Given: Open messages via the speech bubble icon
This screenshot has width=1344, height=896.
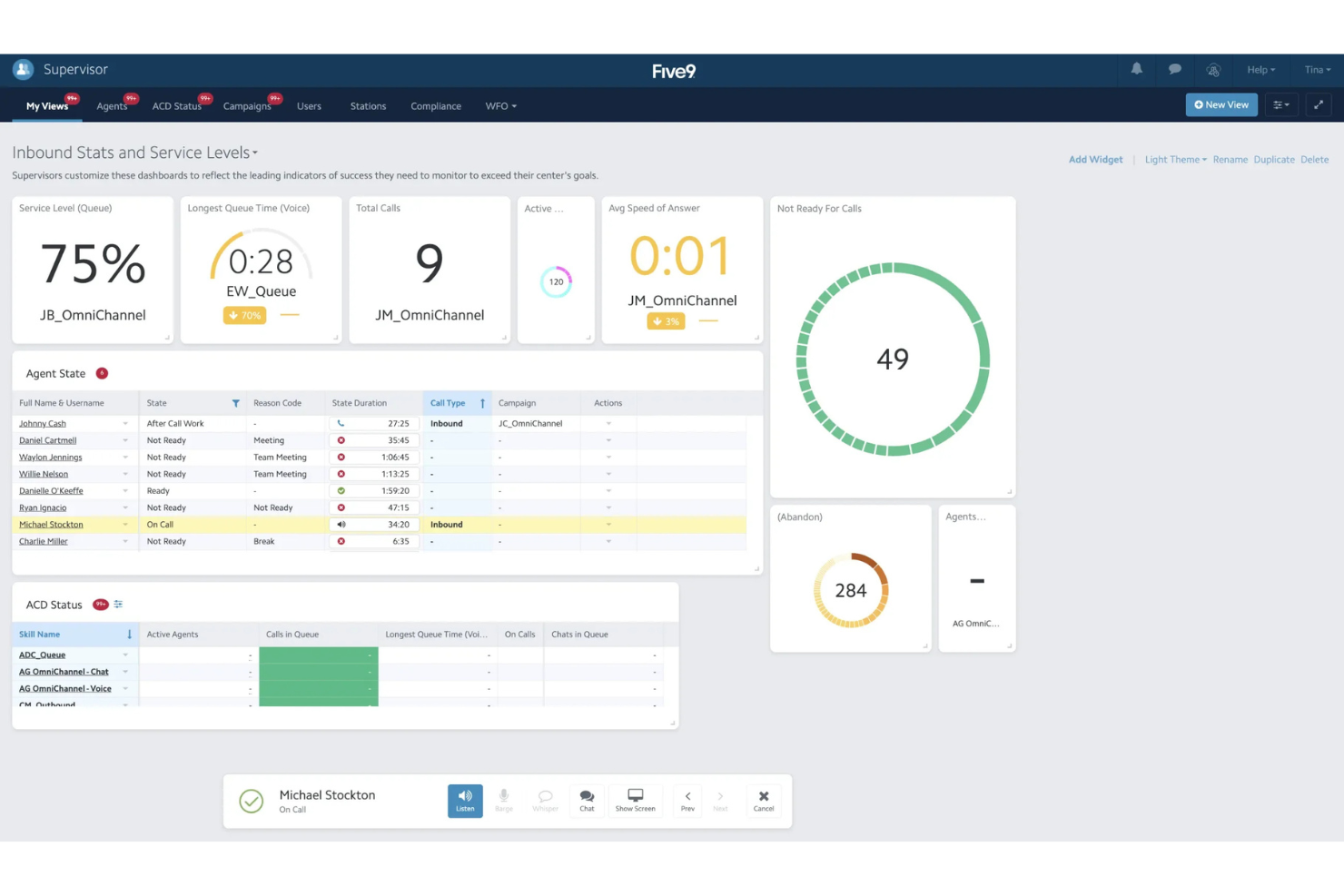Looking at the screenshot, I should pyautogui.click(x=1174, y=70).
